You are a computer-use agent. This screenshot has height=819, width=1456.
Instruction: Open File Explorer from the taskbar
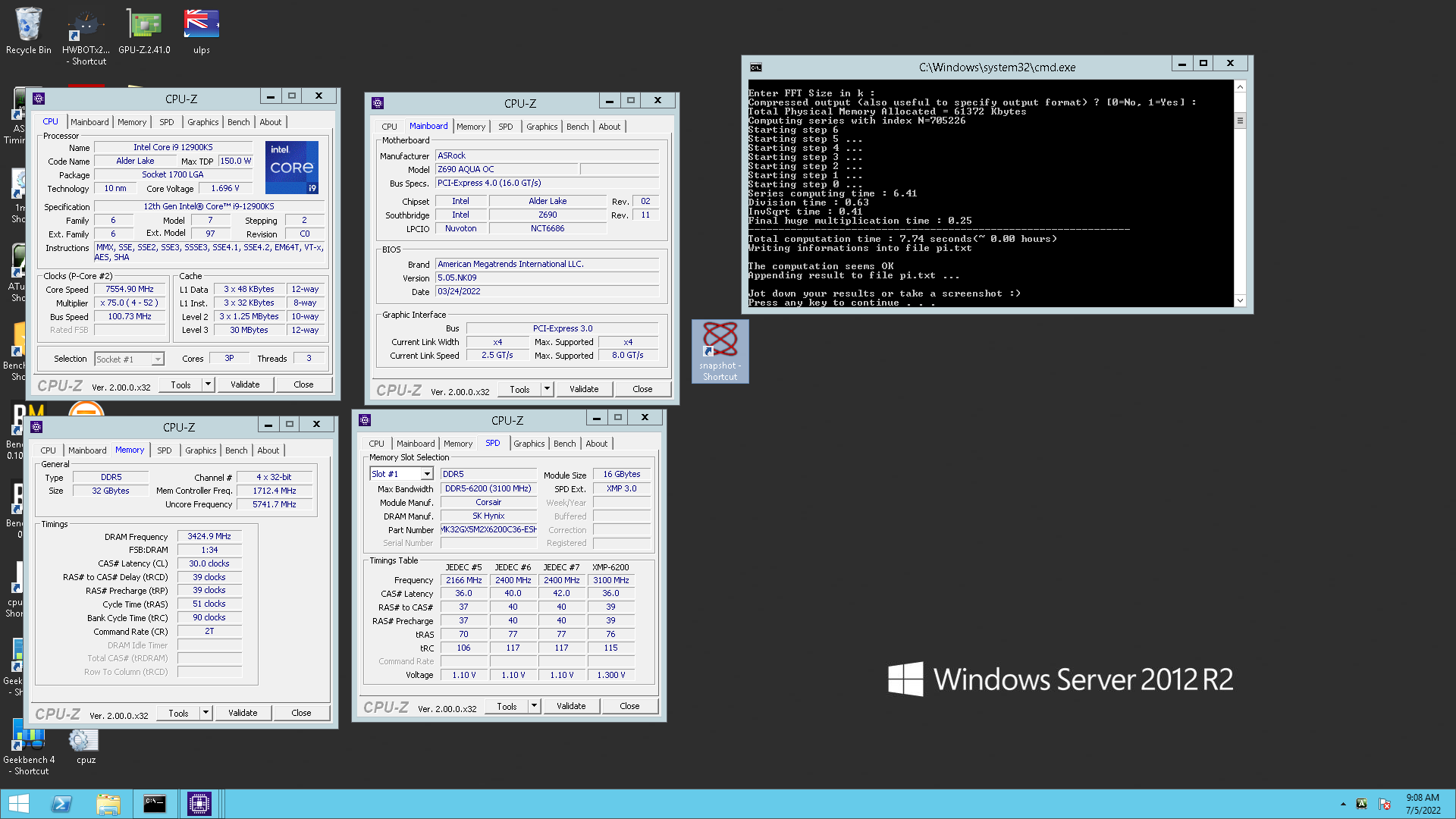(x=108, y=804)
